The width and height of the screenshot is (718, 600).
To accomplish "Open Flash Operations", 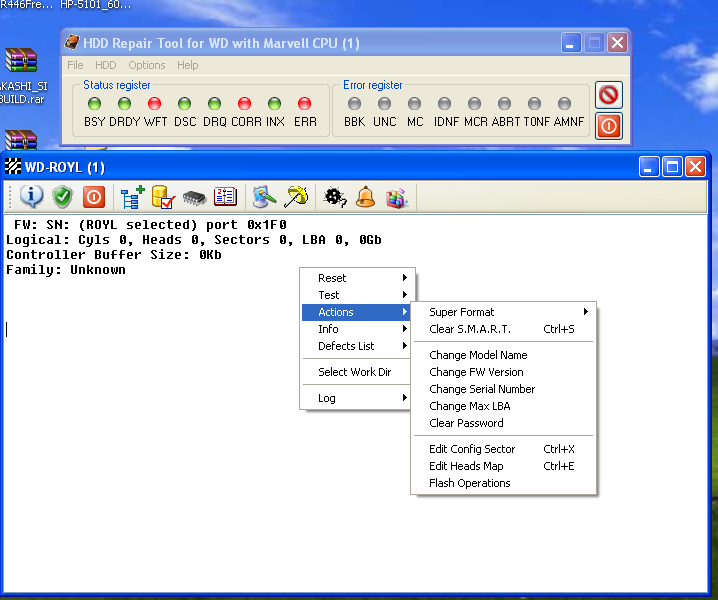I will (503, 483).
